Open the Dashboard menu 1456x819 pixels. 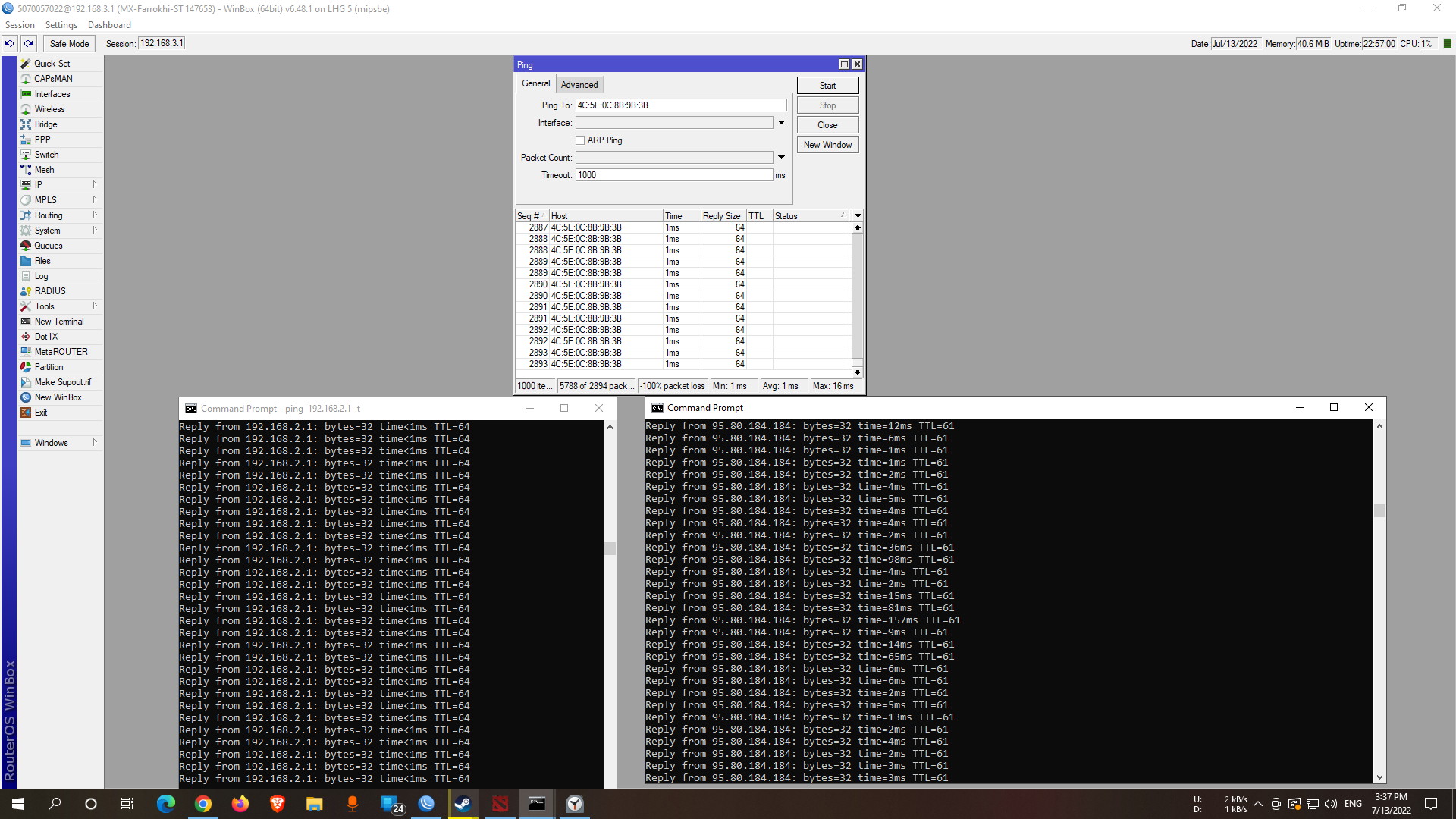[108, 24]
